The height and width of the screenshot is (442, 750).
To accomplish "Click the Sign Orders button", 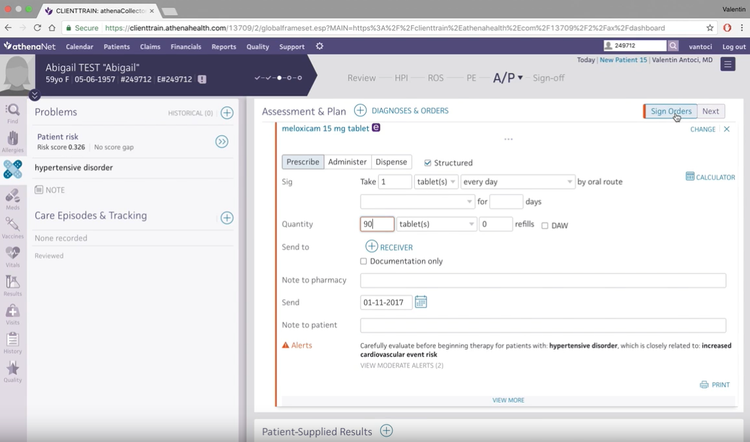I will coord(671,111).
